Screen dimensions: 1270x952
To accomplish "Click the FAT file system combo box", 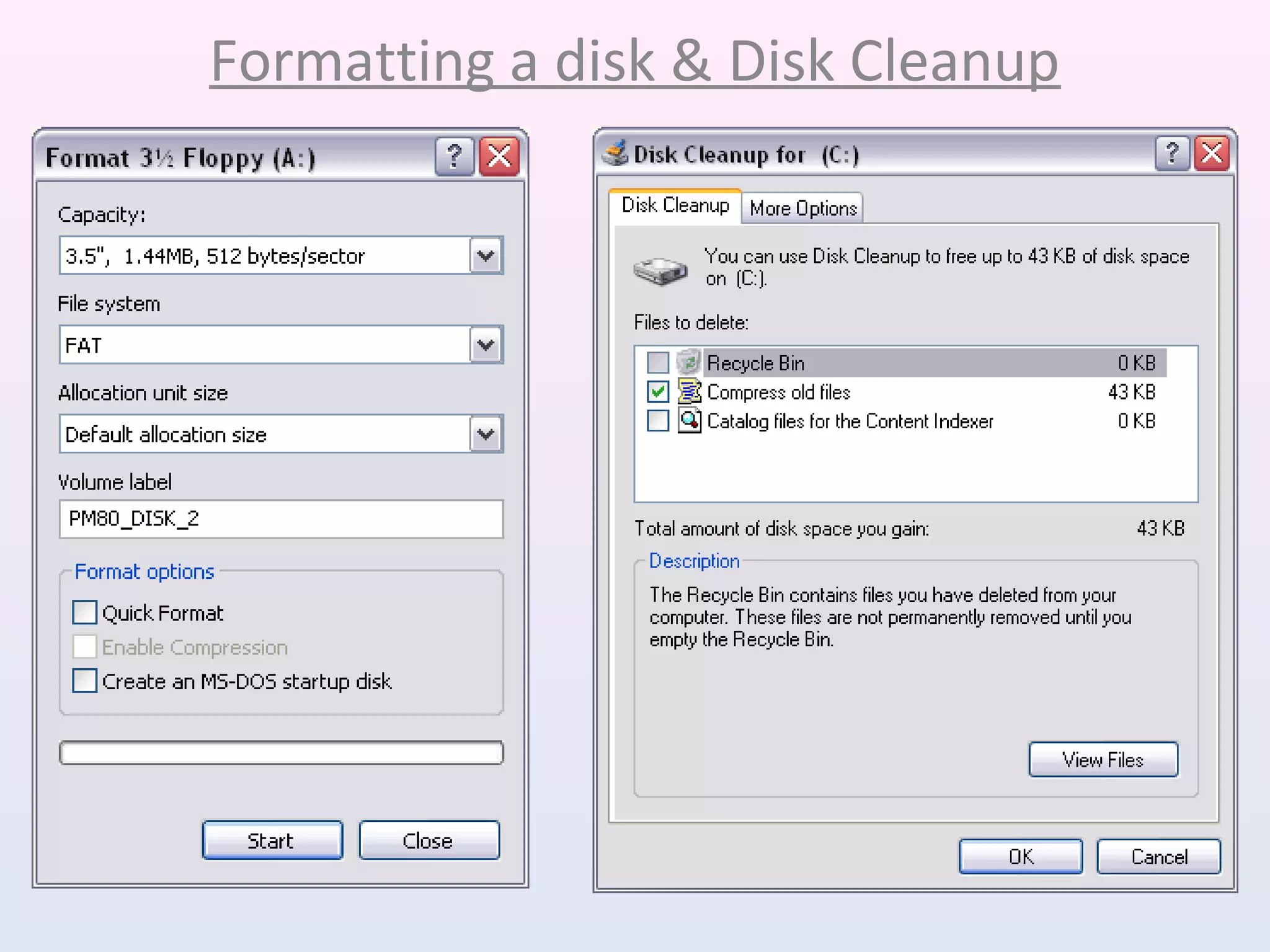I will tap(281, 345).
